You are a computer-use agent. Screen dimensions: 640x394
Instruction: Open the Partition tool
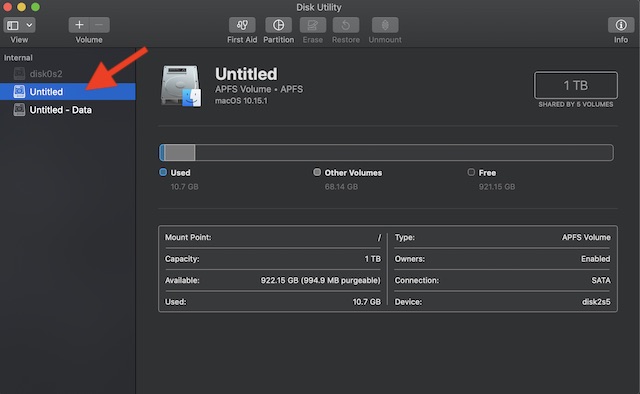(278, 25)
